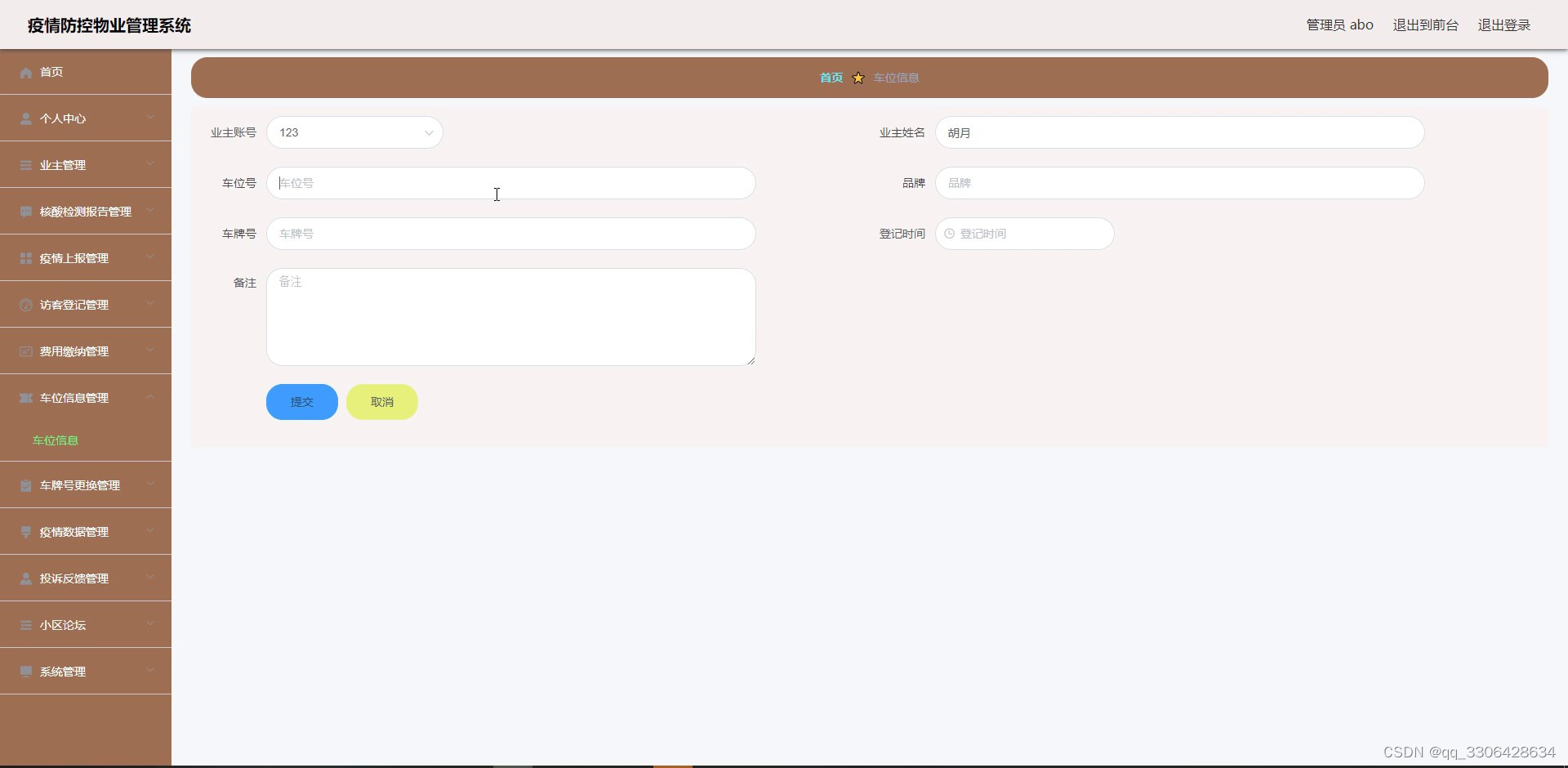Viewport: 1568px width, 768px height.
Task: Click 首页 breadcrumb link
Action: coord(831,78)
